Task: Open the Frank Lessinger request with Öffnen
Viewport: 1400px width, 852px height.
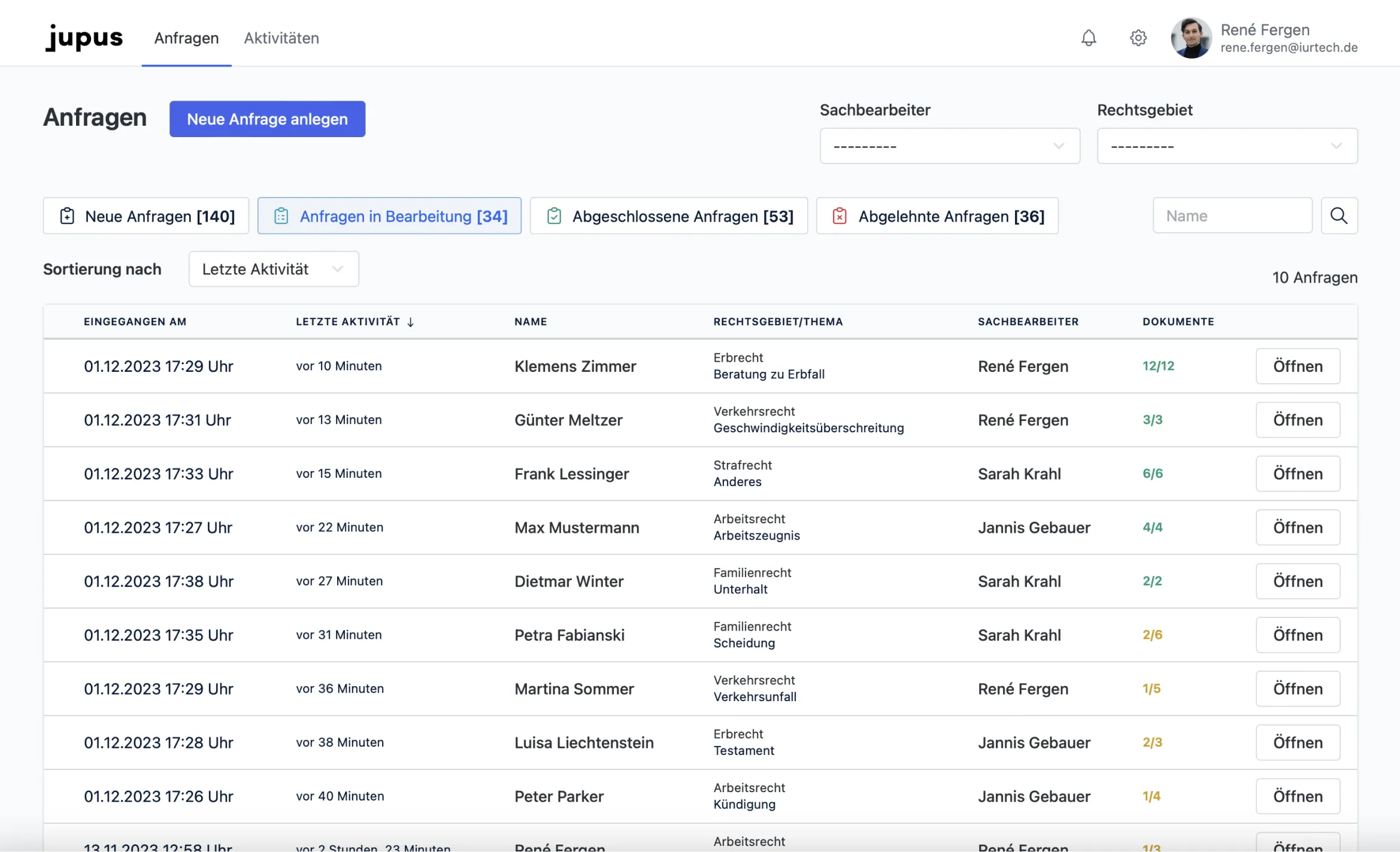Action: 1297,474
